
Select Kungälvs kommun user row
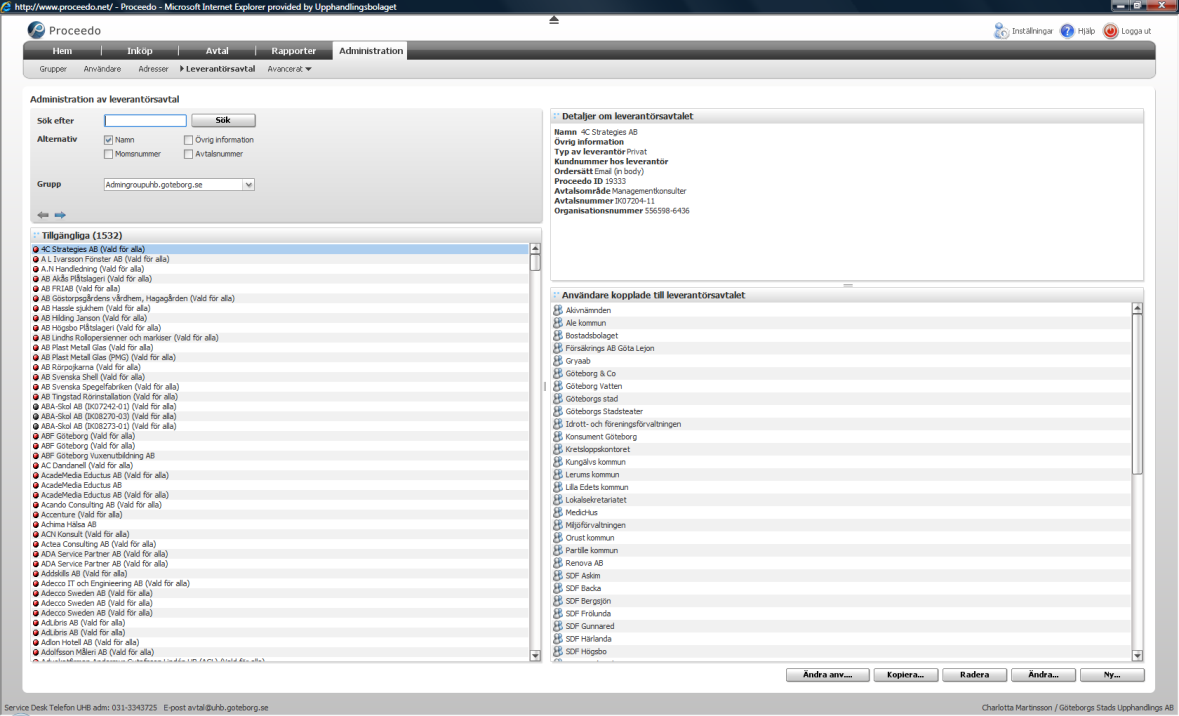point(841,462)
